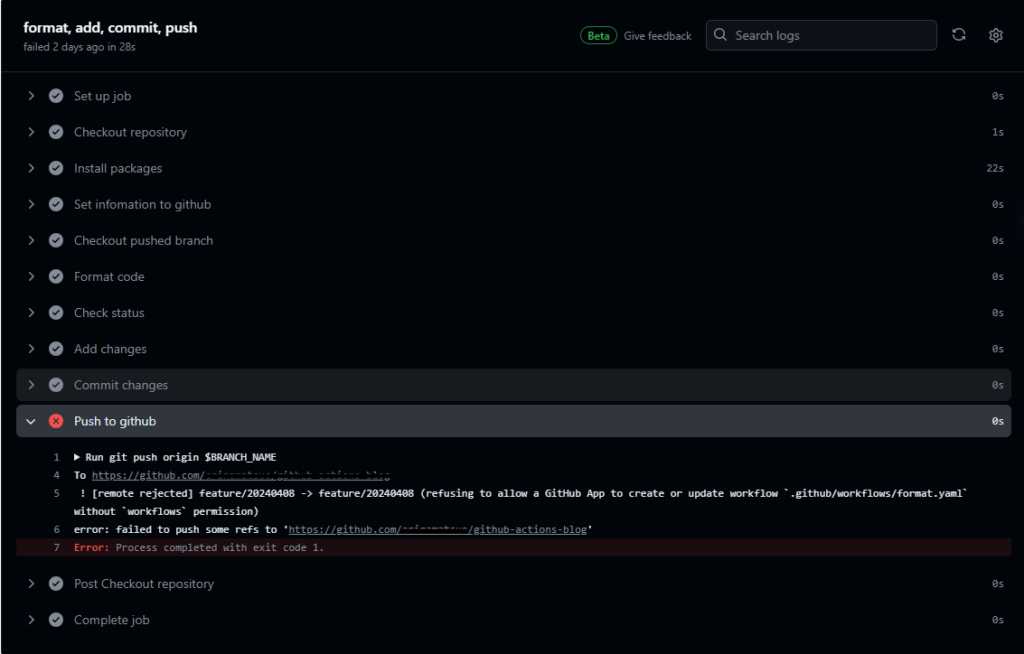Click success check icon for Check status
This screenshot has height=654, width=1024.
(56, 313)
